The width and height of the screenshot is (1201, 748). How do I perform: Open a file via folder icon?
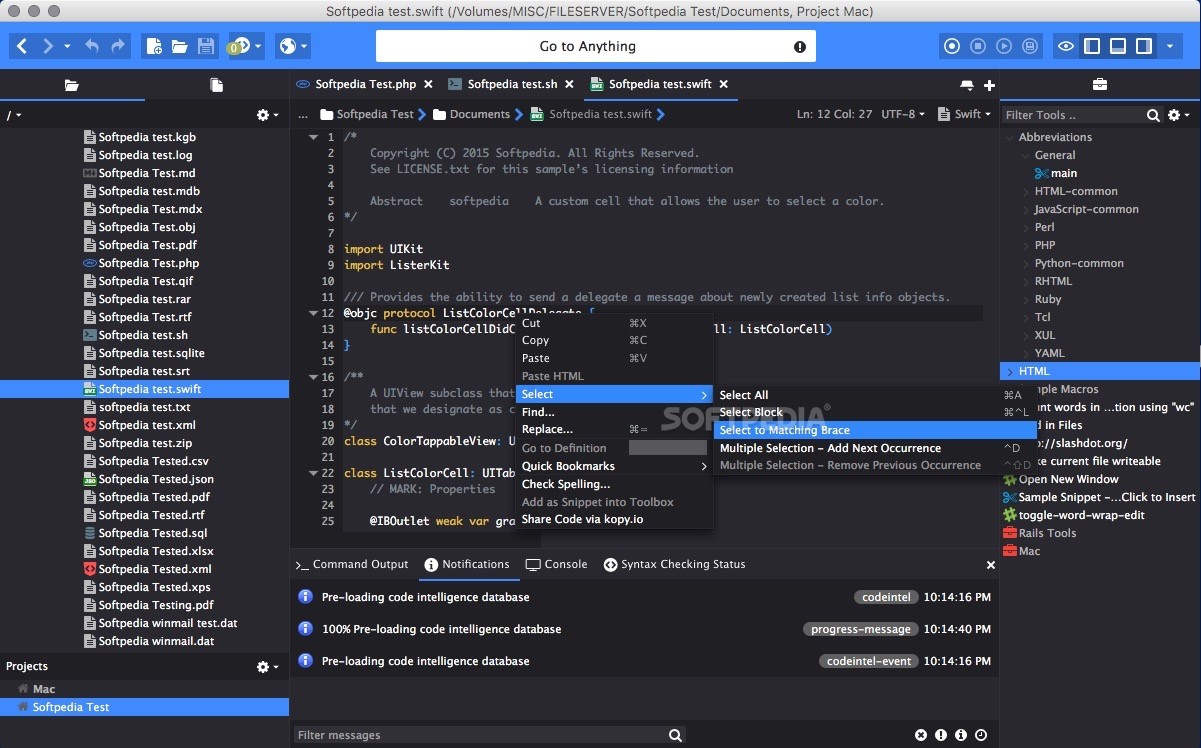(x=180, y=46)
